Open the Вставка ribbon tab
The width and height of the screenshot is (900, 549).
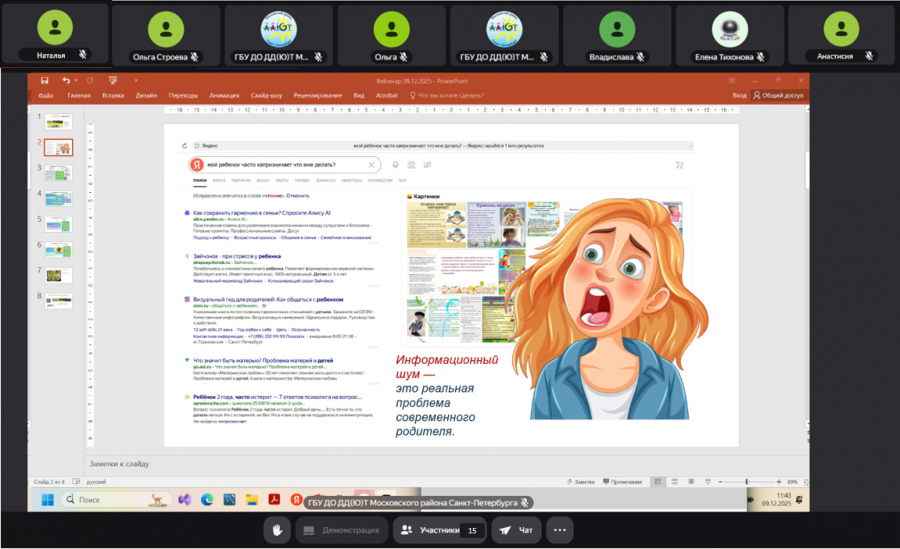[112, 95]
